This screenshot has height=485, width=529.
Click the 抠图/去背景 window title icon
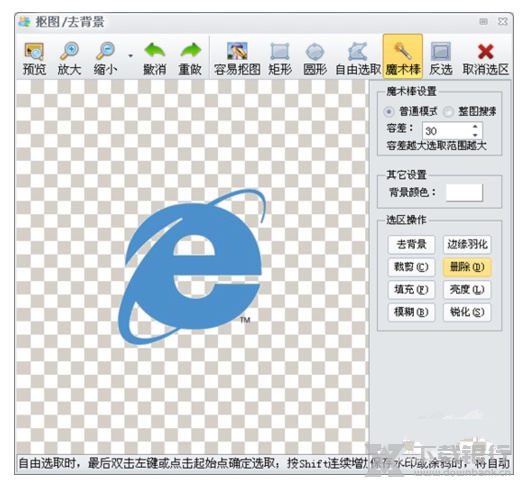coord(25,22)
